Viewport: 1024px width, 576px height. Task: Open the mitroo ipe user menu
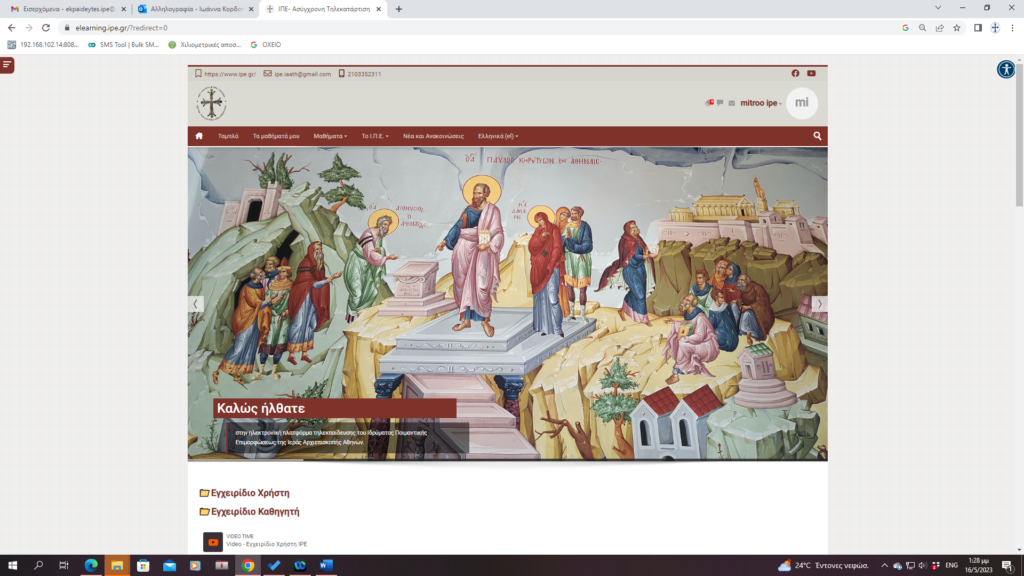point(761,103)
